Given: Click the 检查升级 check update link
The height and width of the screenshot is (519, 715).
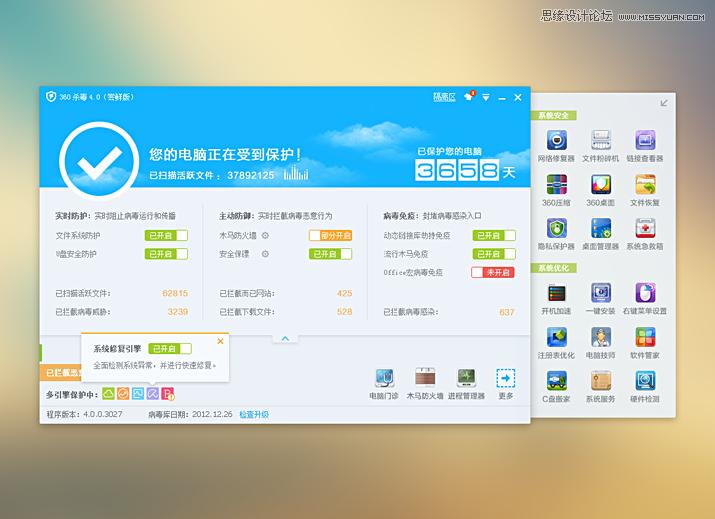Looking at the screenshot, I should 254,414.
